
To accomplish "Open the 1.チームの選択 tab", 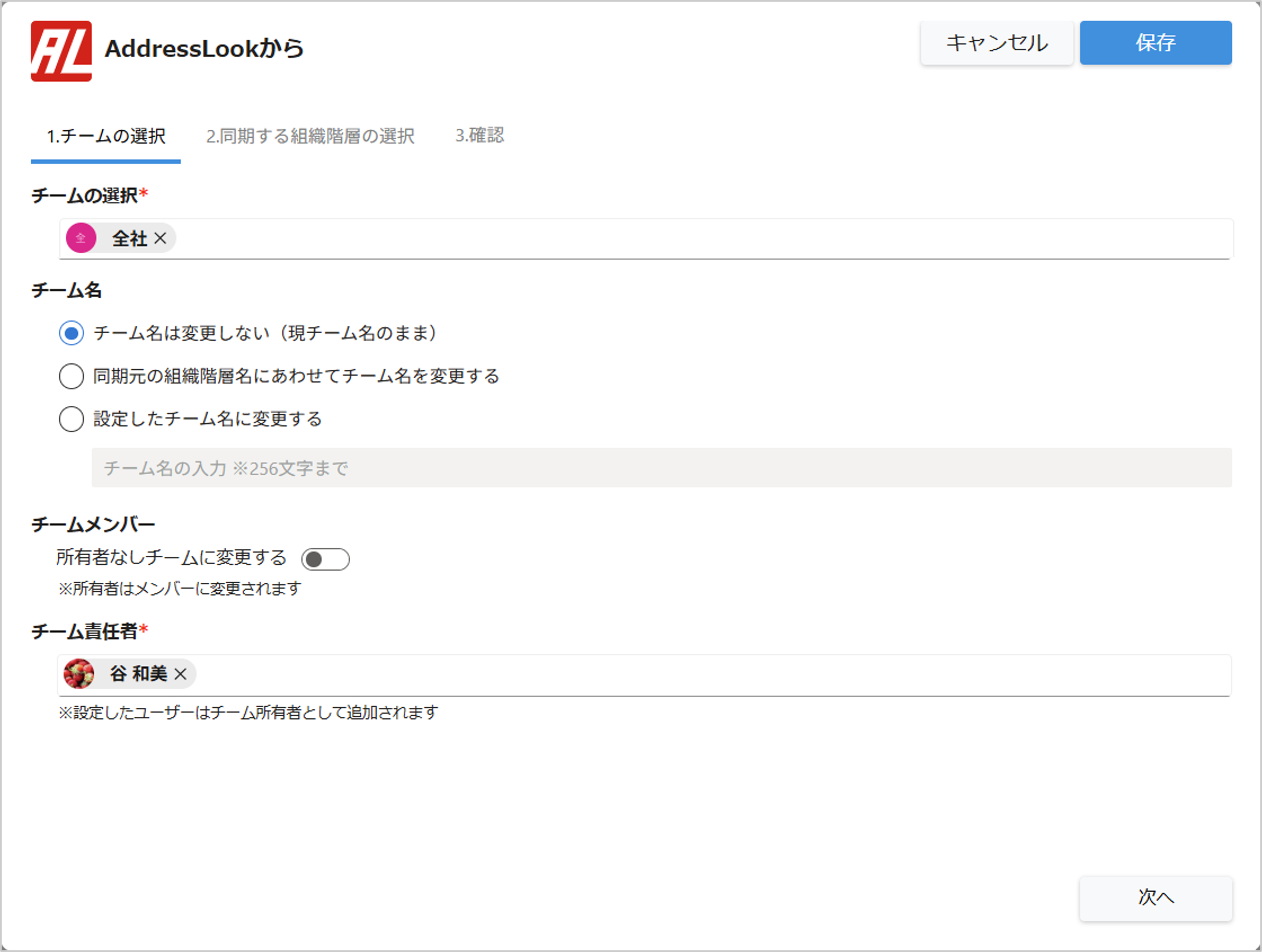I will click(x=106, y=136).
